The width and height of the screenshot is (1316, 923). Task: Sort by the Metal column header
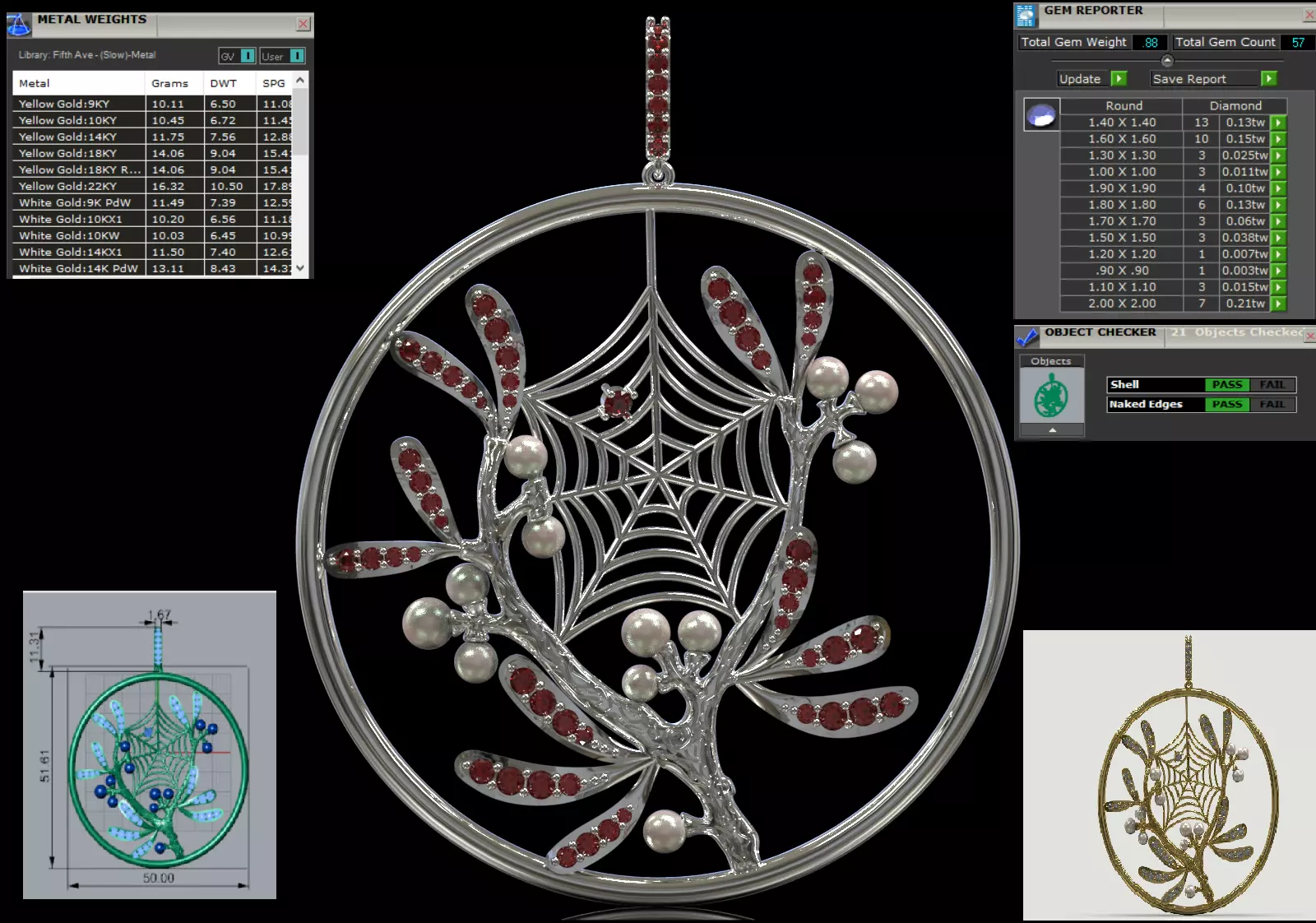point(79,83)
